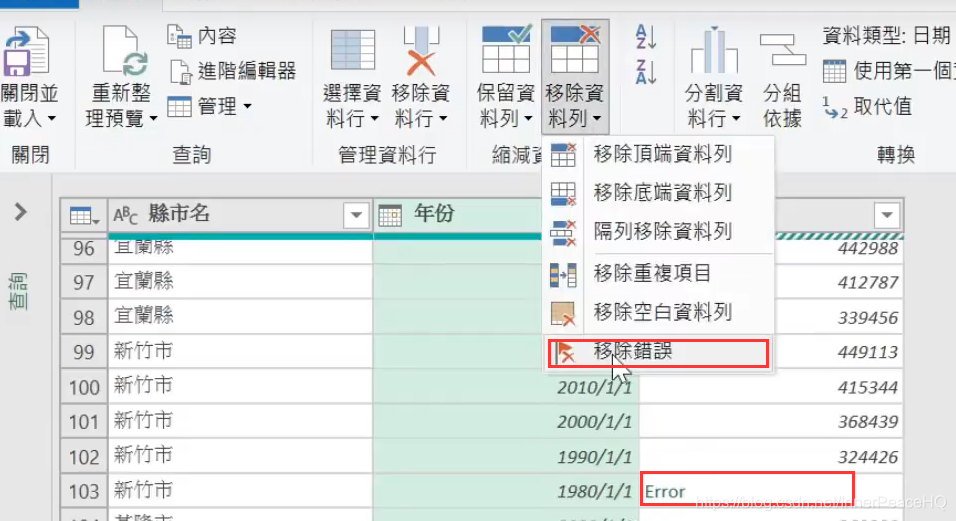The image size is (956, 521).
Task: Click 宜蘭縣 cell in row 98
Action: point(240,317)
